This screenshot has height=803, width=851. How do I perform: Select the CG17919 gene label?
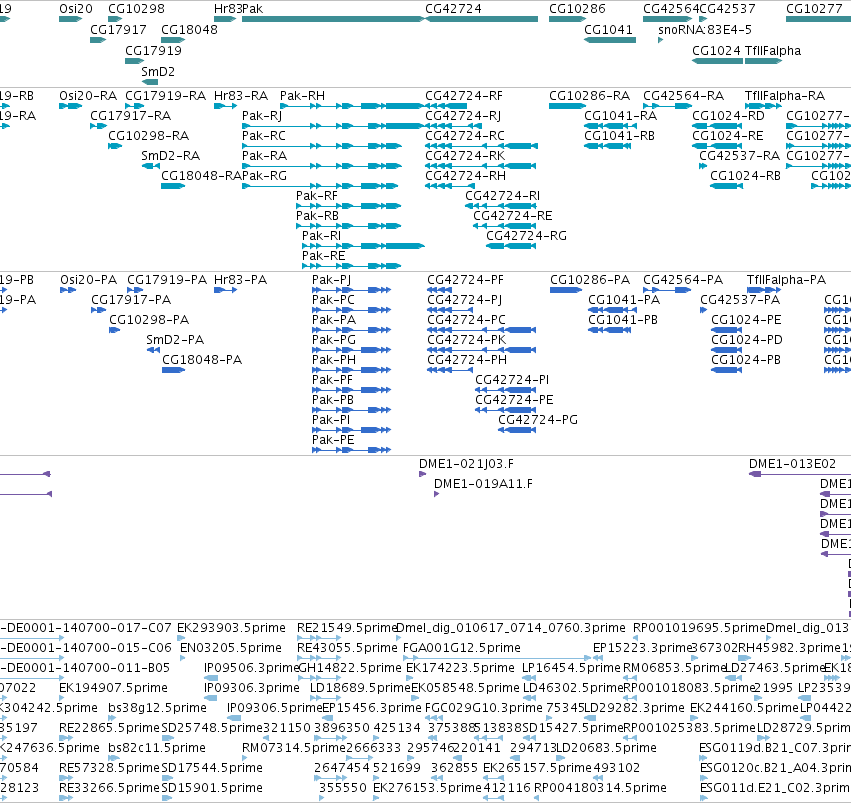(154, 50)
